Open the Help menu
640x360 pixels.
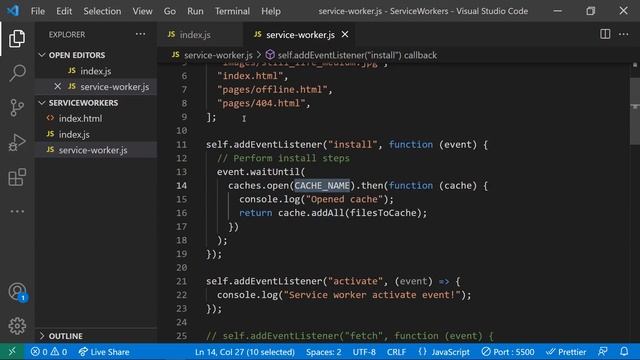click(x=271, y=11)
